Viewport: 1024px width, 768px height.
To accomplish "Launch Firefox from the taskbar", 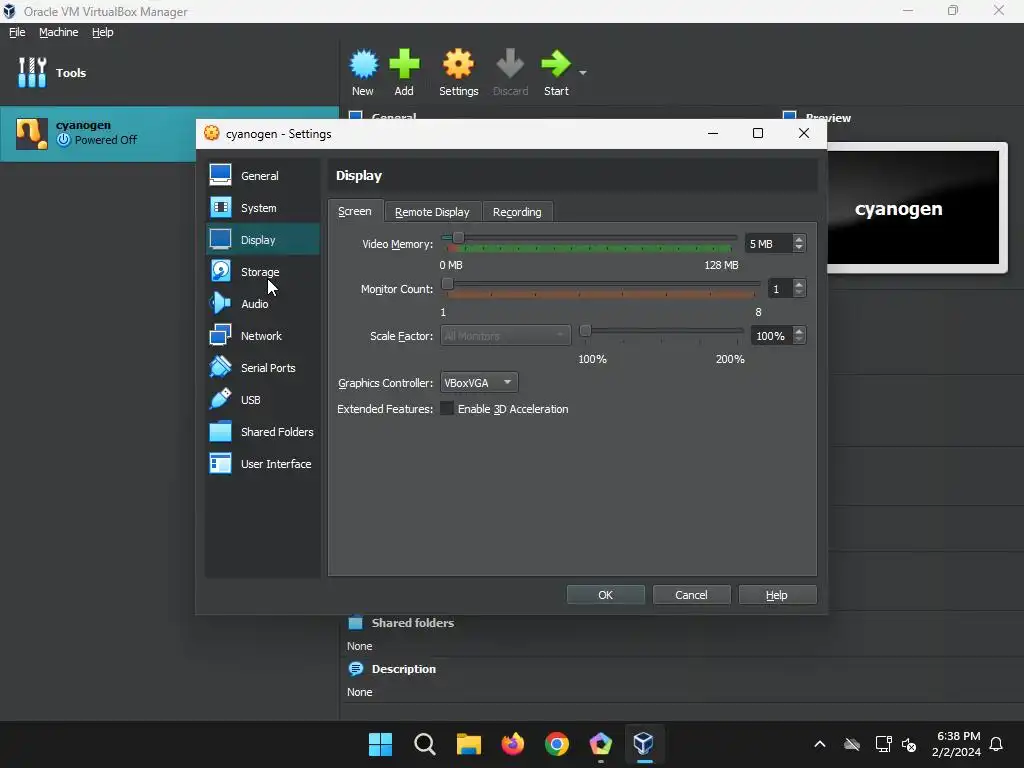I will pos(513,744).
